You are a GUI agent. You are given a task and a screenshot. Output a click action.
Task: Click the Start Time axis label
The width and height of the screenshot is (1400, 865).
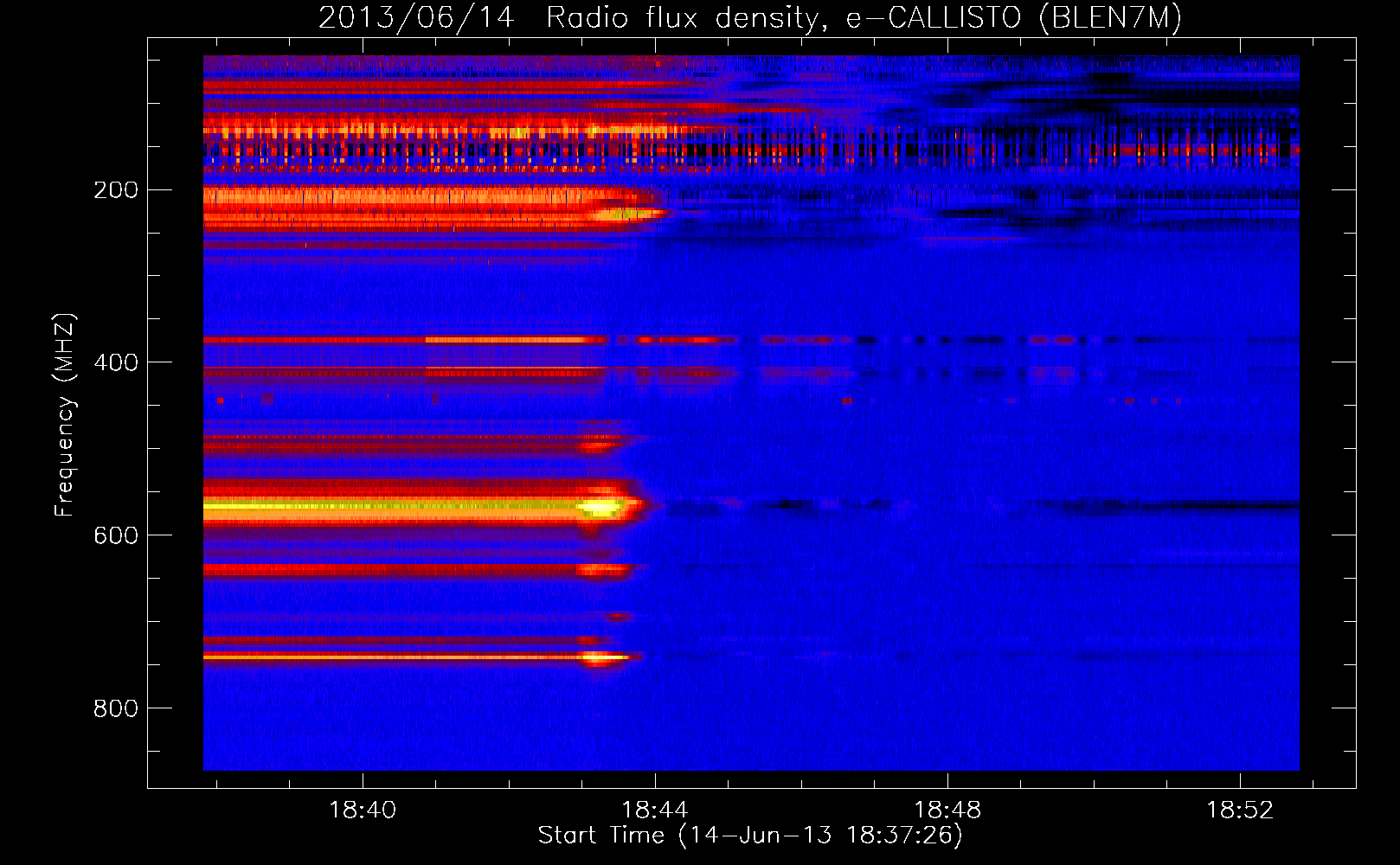[x=750, y=836]
